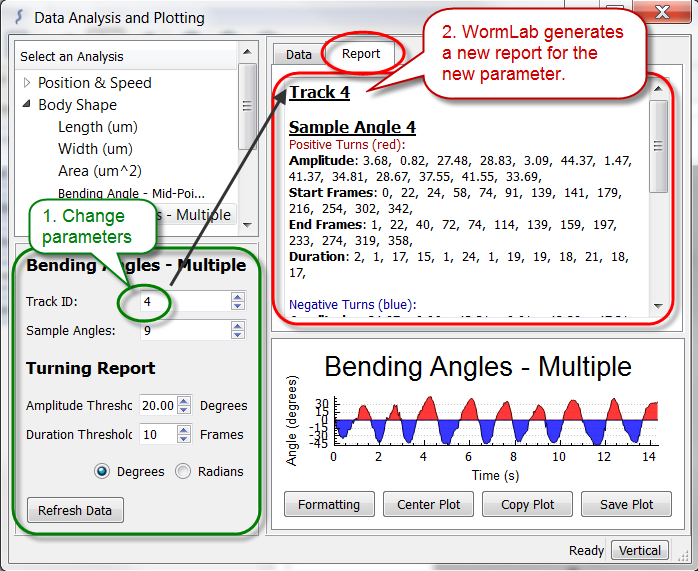Select the Degrees radio button
Image resolution: width=698 pixels, height=571 pixels.
tap(102, 471)
